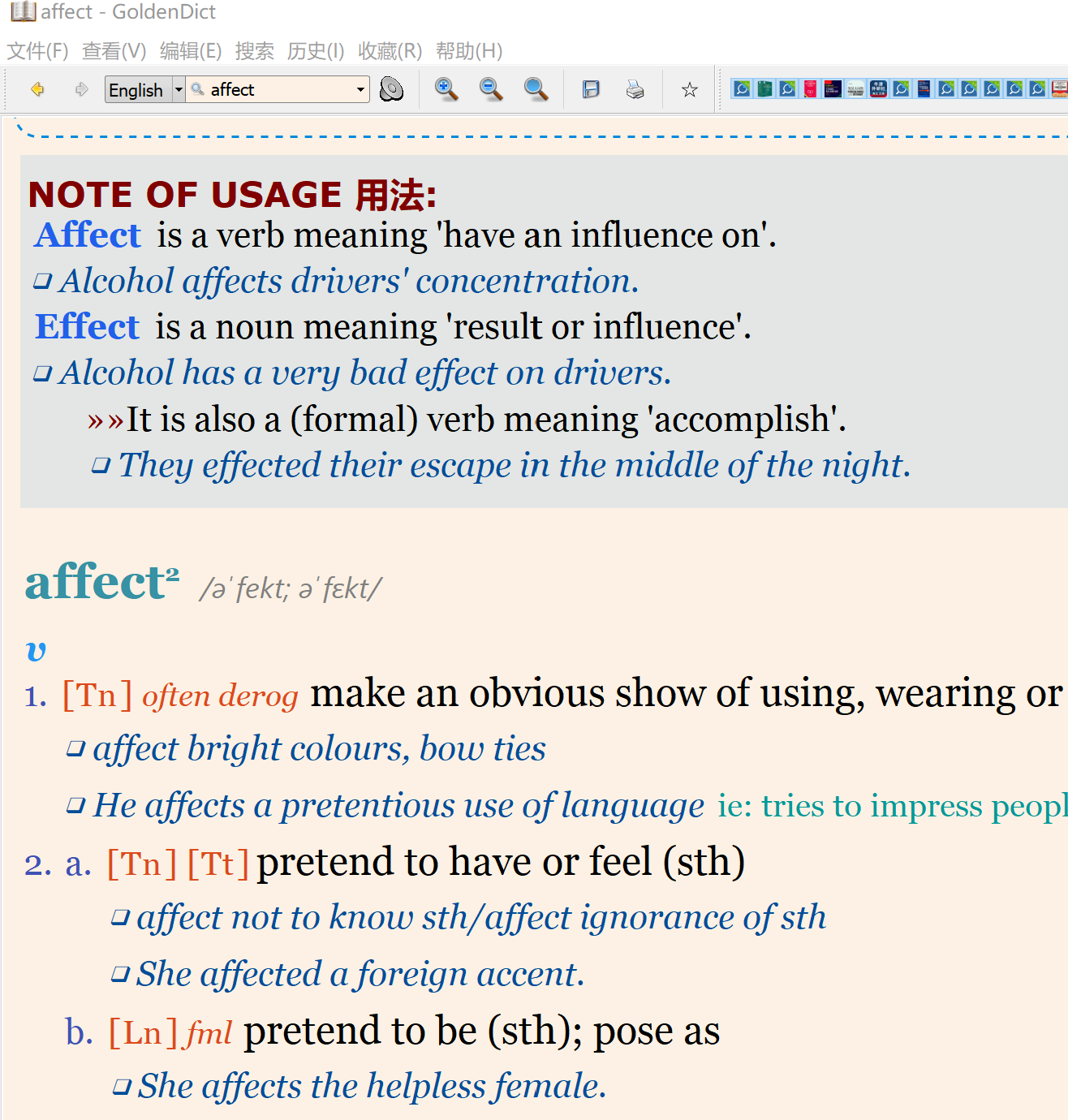Go back with the yellow left arrow
The height and width of the screenshot is (1120, 1068).
(x=37, y=89)
